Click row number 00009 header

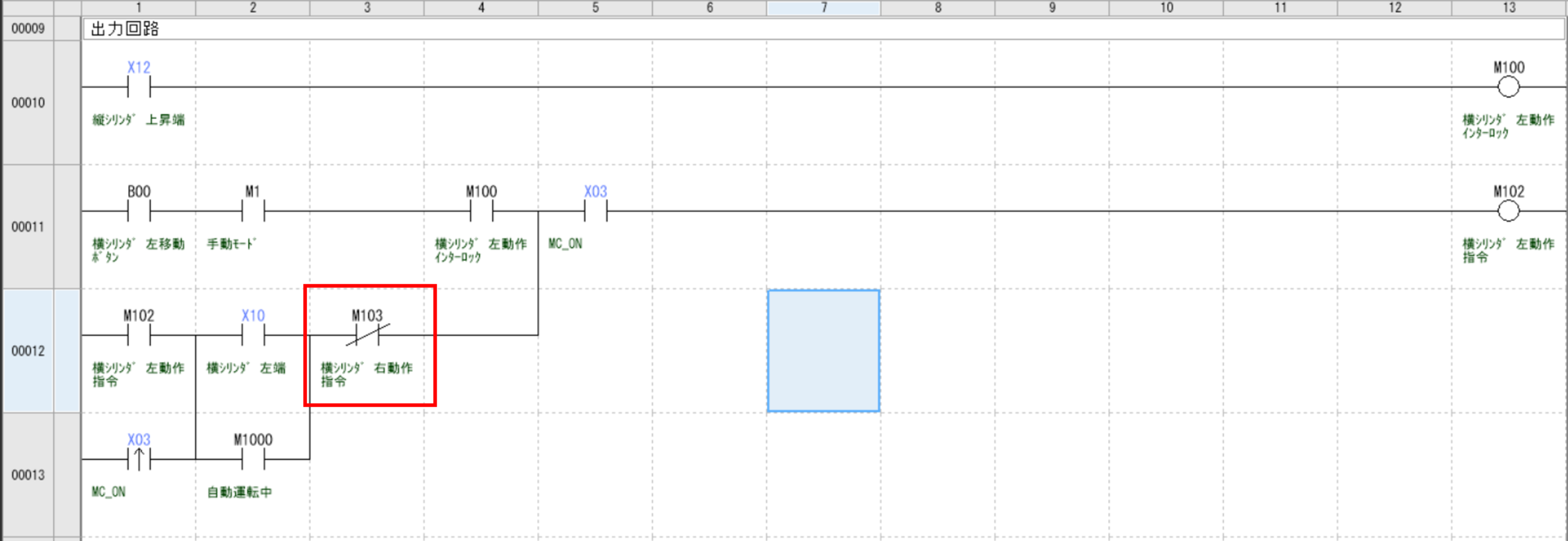click(x=28, y=29)
